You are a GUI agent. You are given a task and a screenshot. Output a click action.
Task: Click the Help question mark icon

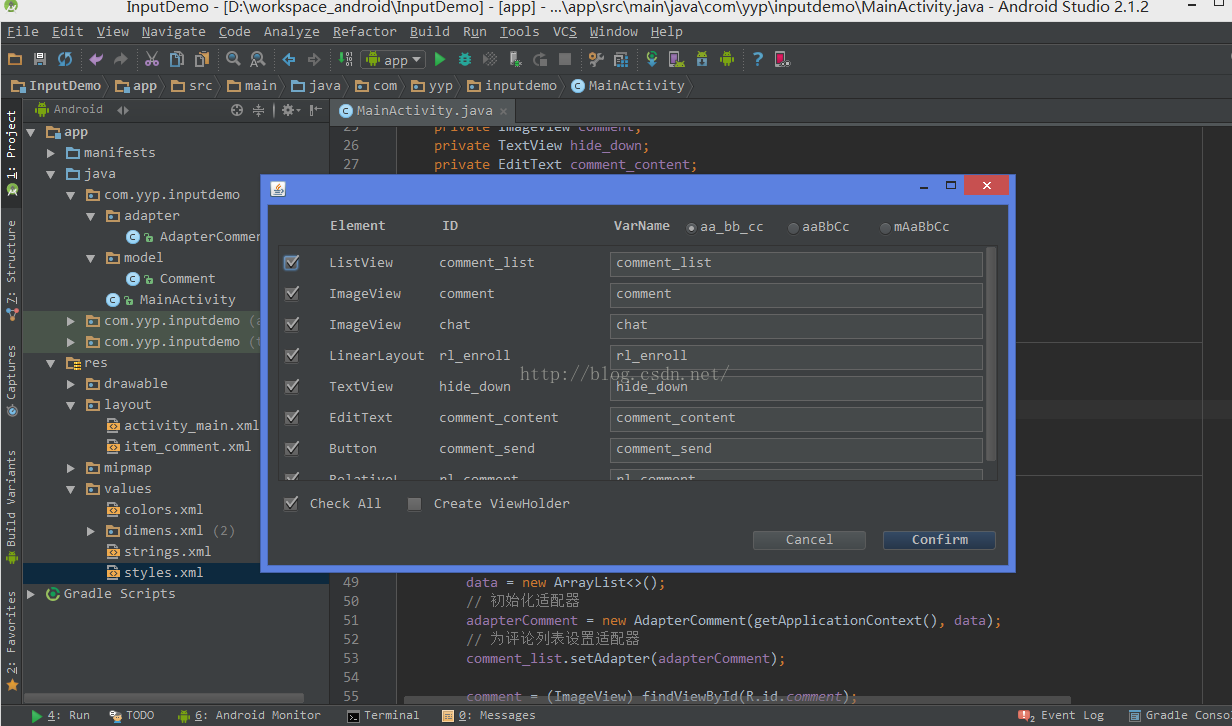758,60
